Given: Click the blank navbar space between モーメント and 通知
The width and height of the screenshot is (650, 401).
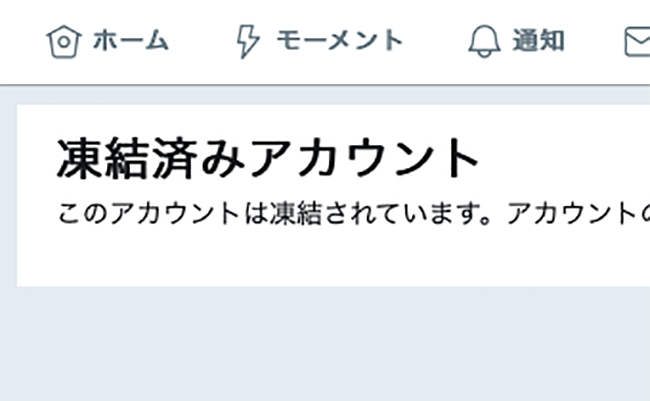Looking at the screenshot, I should pos(435,41).
